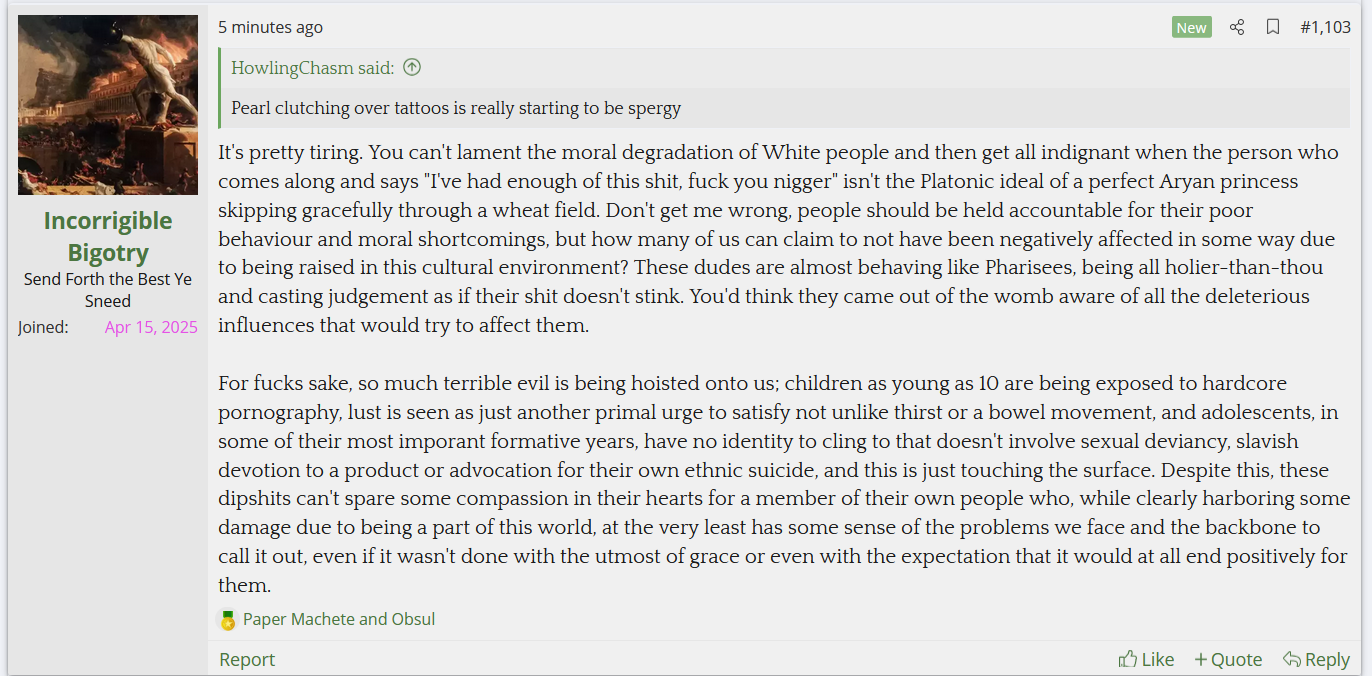Open post permalink #1,103
1372x676 pixels.
click(1325, 27)
